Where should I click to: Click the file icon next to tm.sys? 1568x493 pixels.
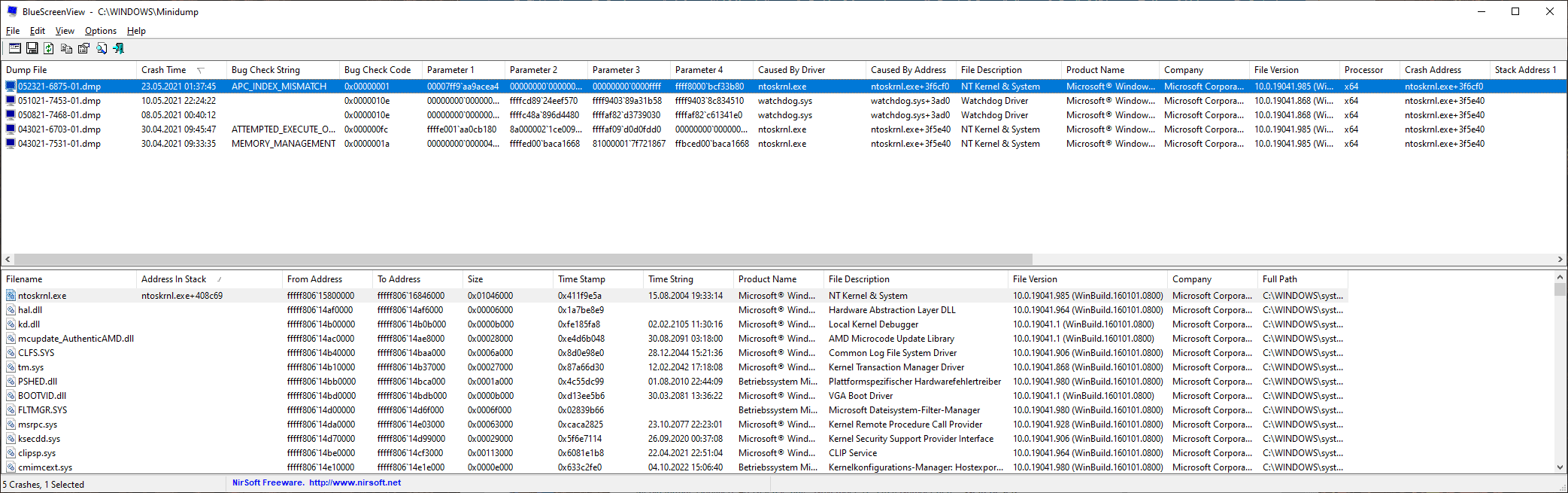pos(11,367)
